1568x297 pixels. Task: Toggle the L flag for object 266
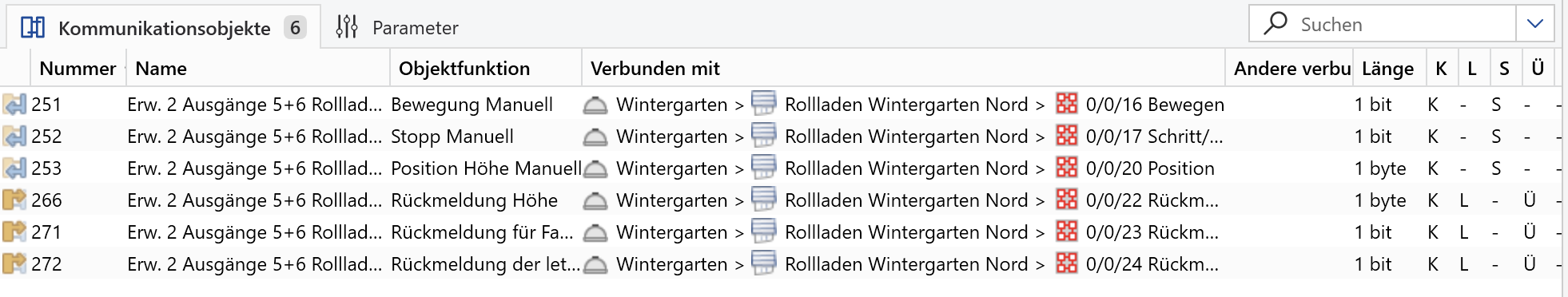point(1464,200)
